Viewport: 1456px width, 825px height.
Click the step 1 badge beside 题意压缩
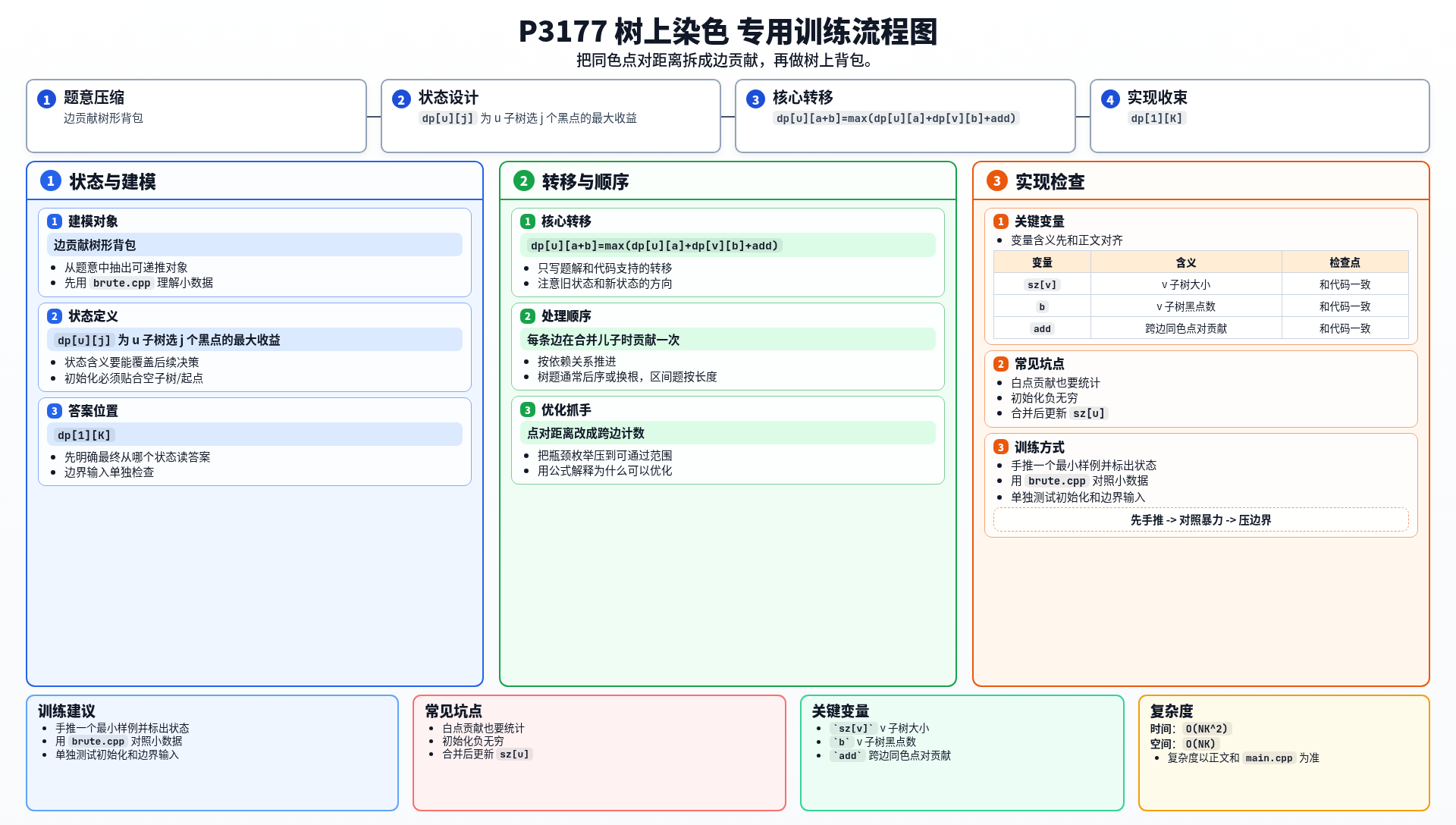(x=46, y=99)
